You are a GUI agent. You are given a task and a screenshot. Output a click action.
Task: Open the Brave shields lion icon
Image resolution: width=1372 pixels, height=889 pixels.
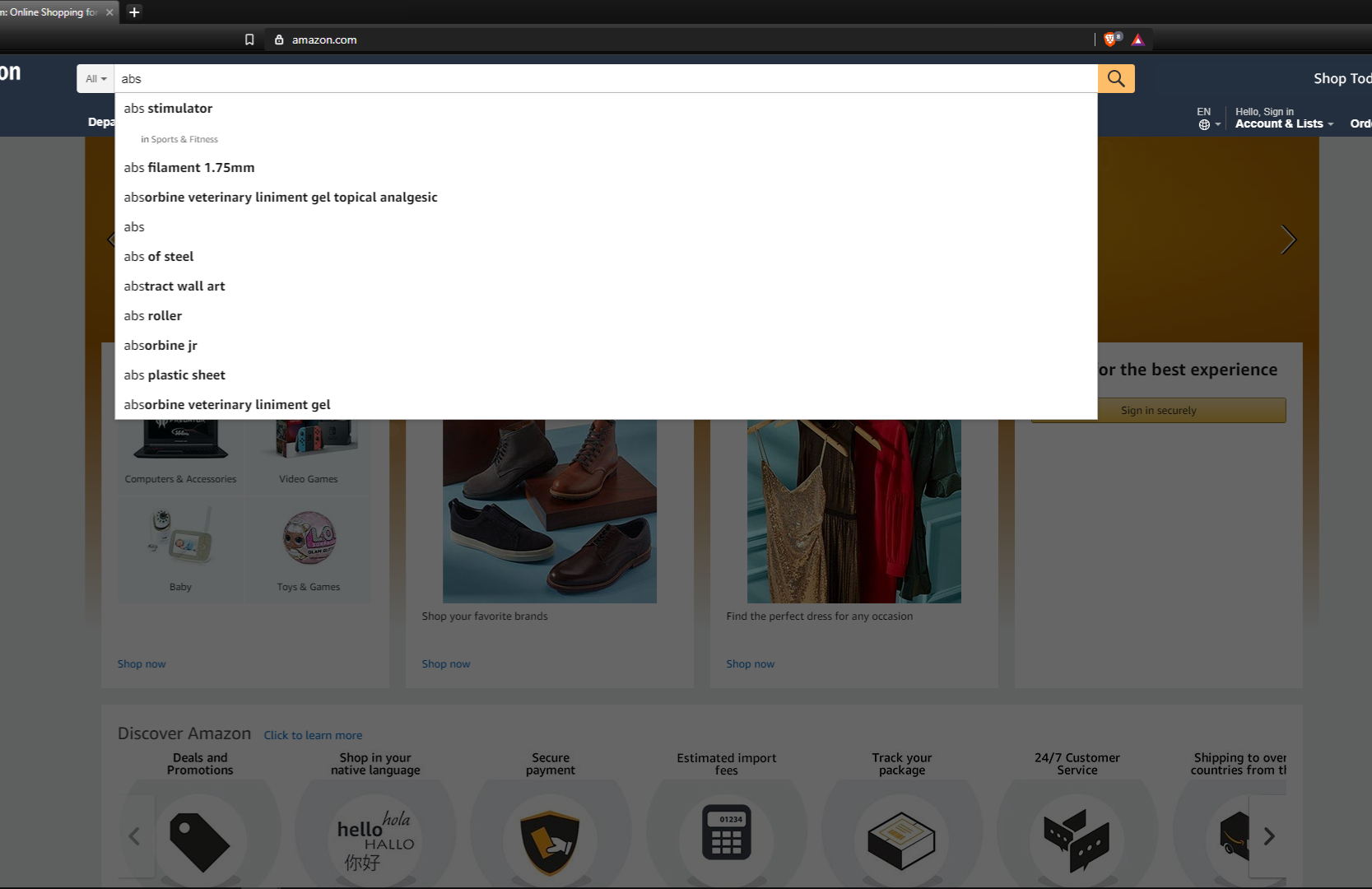click(x=1111, y=39)
